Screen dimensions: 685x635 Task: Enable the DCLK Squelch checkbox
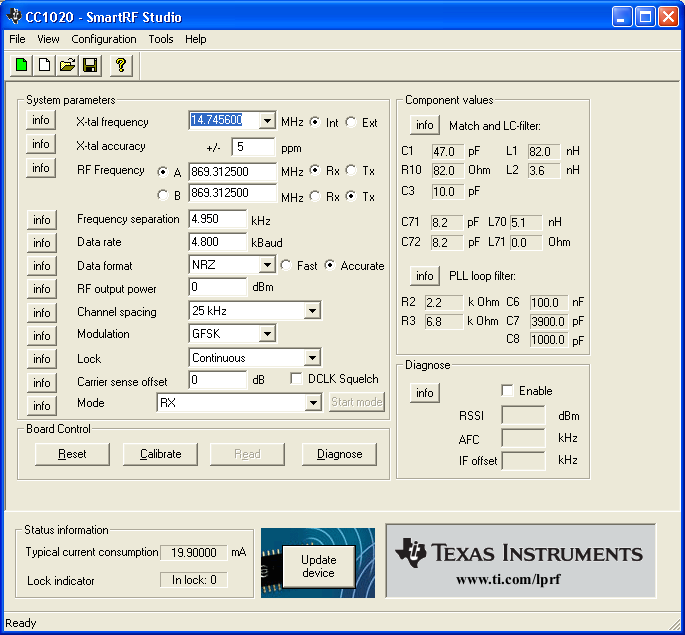296,379
